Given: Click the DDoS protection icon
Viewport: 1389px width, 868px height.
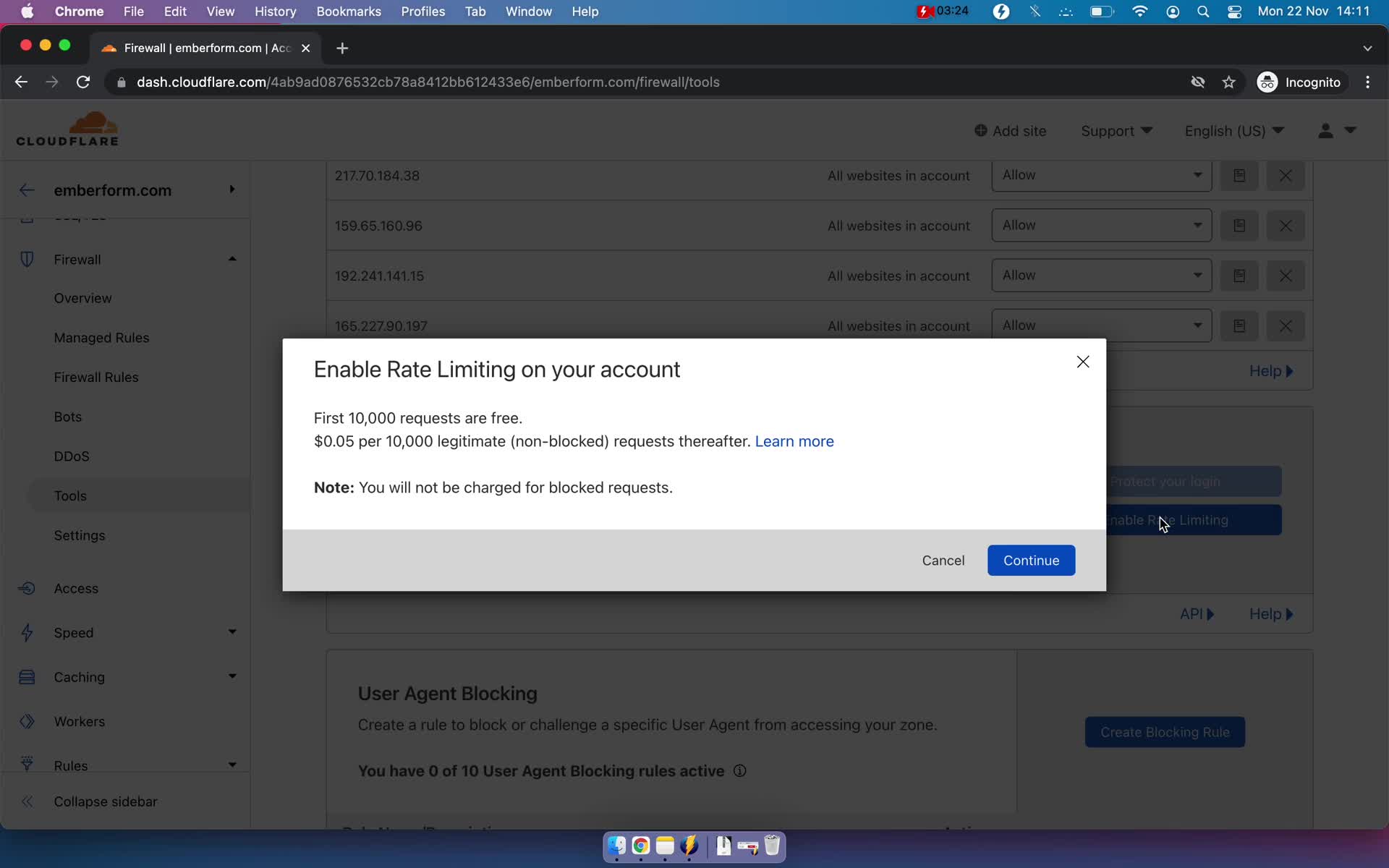Looking at the screenshot, I should [71, 455].
